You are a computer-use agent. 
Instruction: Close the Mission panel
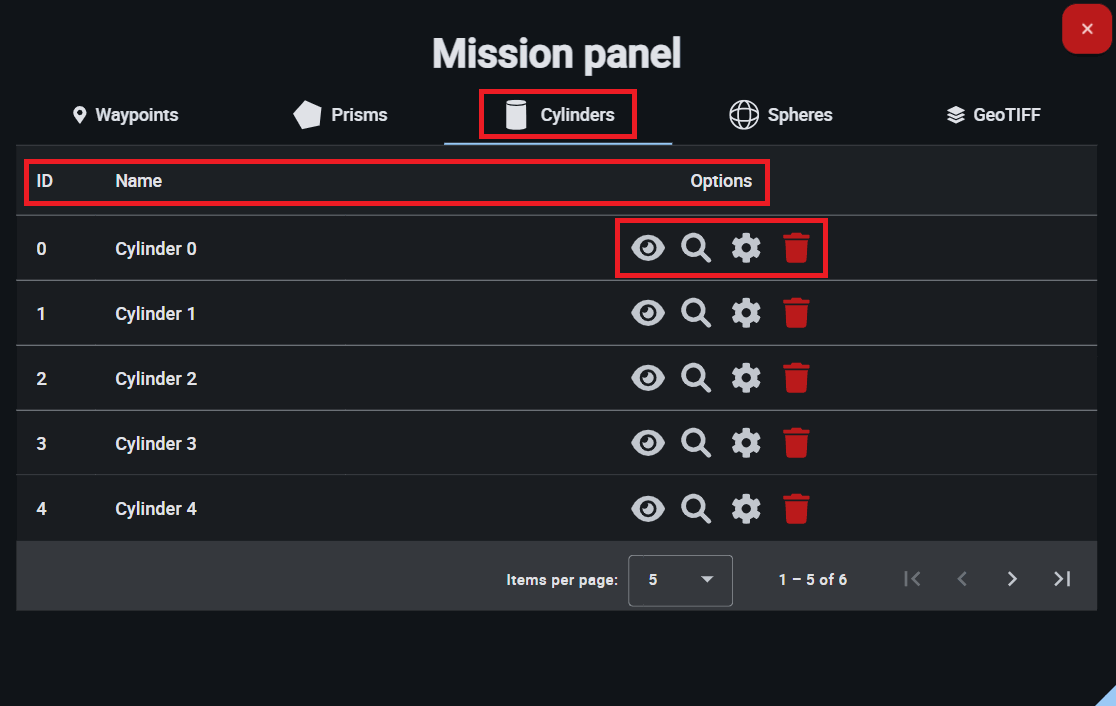pos(1087,29)
